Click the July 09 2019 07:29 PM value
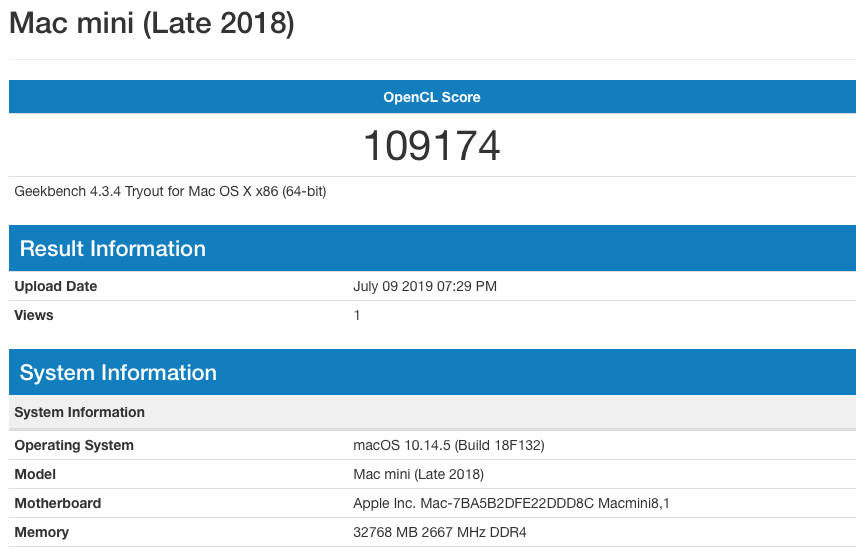Image resolution: width=868 pixels, height=552 pixels. coord(425,286)
